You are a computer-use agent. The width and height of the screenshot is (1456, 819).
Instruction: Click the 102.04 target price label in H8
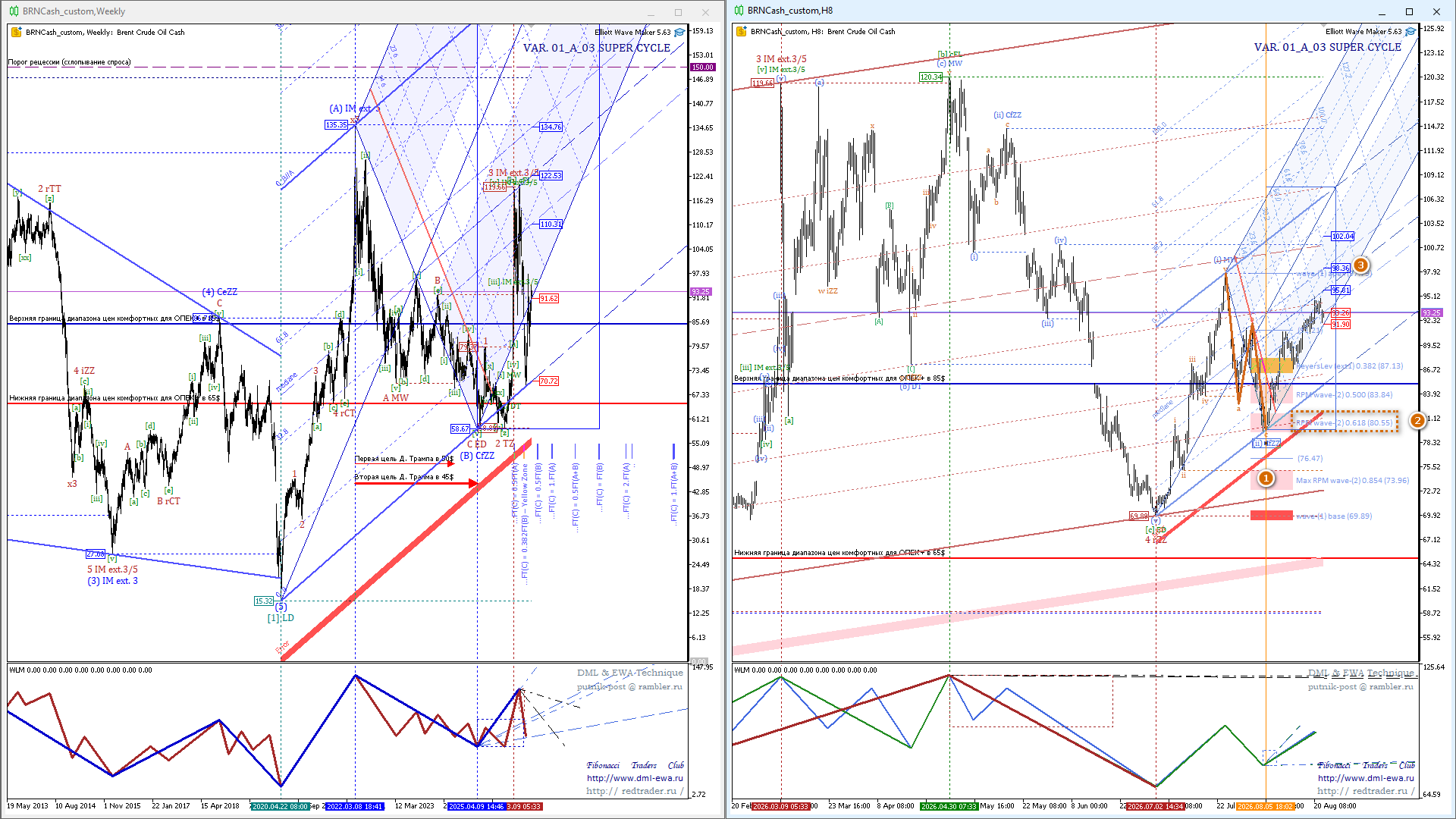coord(1342,237)
